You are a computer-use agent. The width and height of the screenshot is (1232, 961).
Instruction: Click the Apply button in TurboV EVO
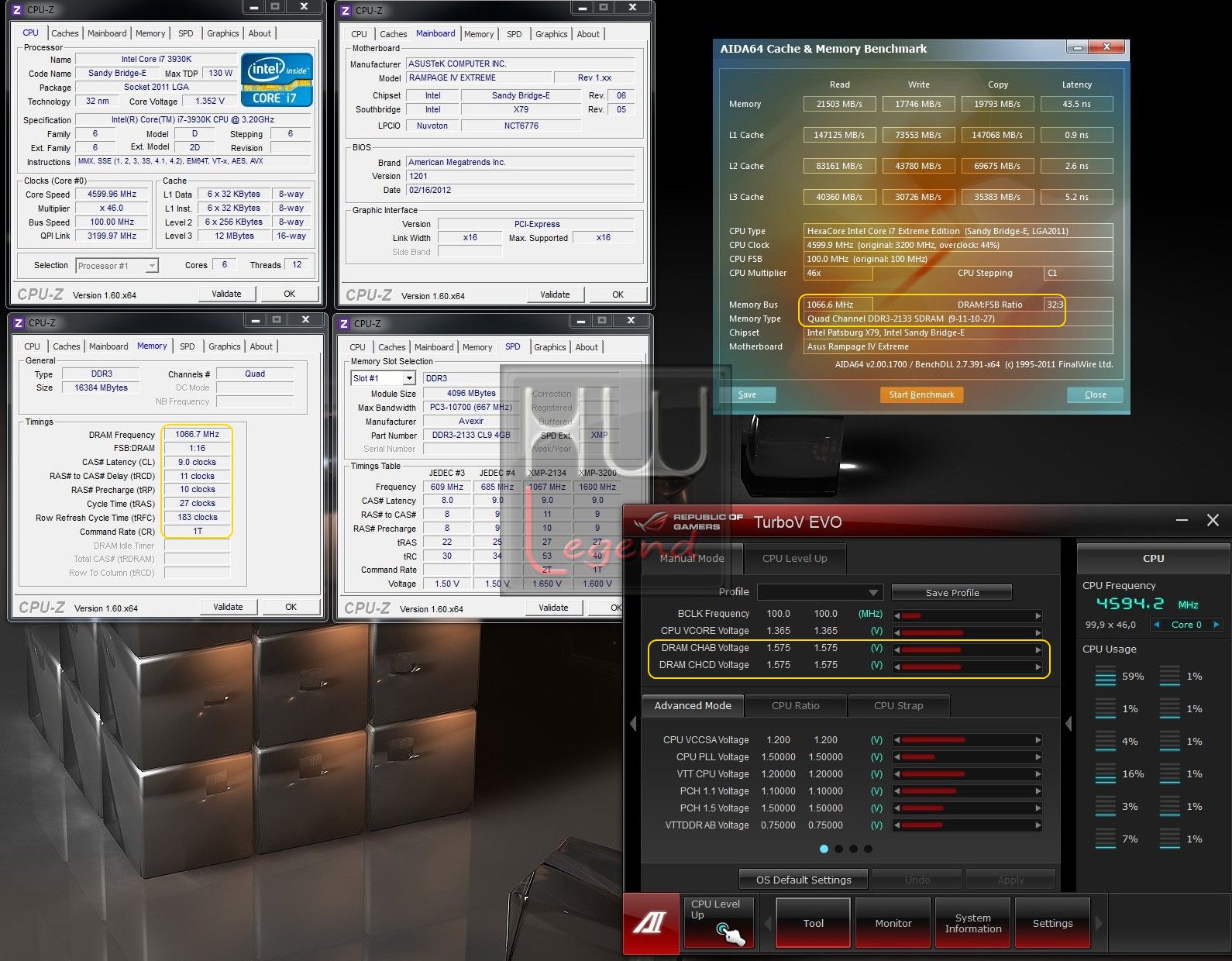point(1010,880)
